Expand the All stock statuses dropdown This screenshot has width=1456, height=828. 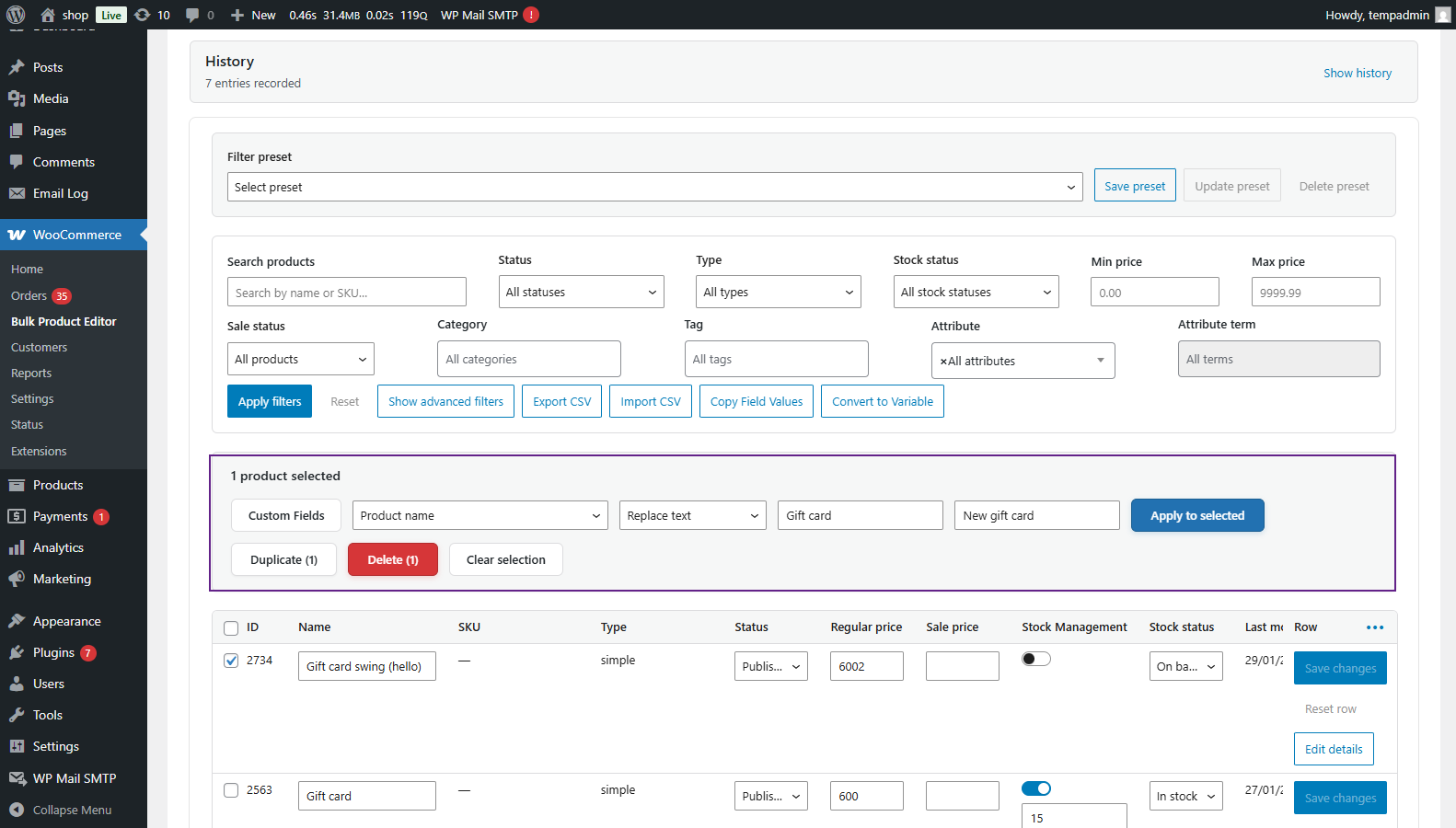pos(976,293)
